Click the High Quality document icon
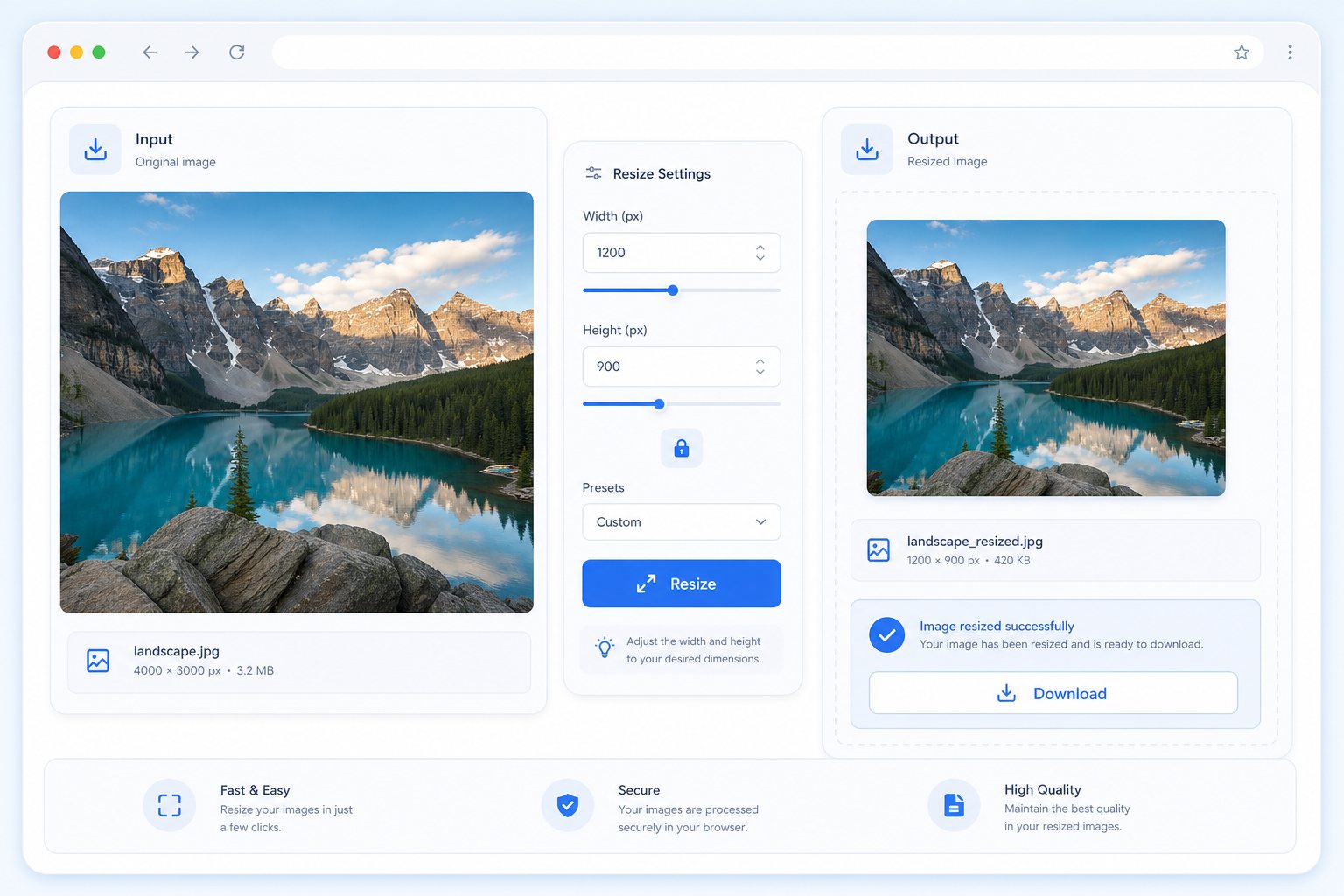This screenshot has width=1344, height=896. click(x=955, y=805)
